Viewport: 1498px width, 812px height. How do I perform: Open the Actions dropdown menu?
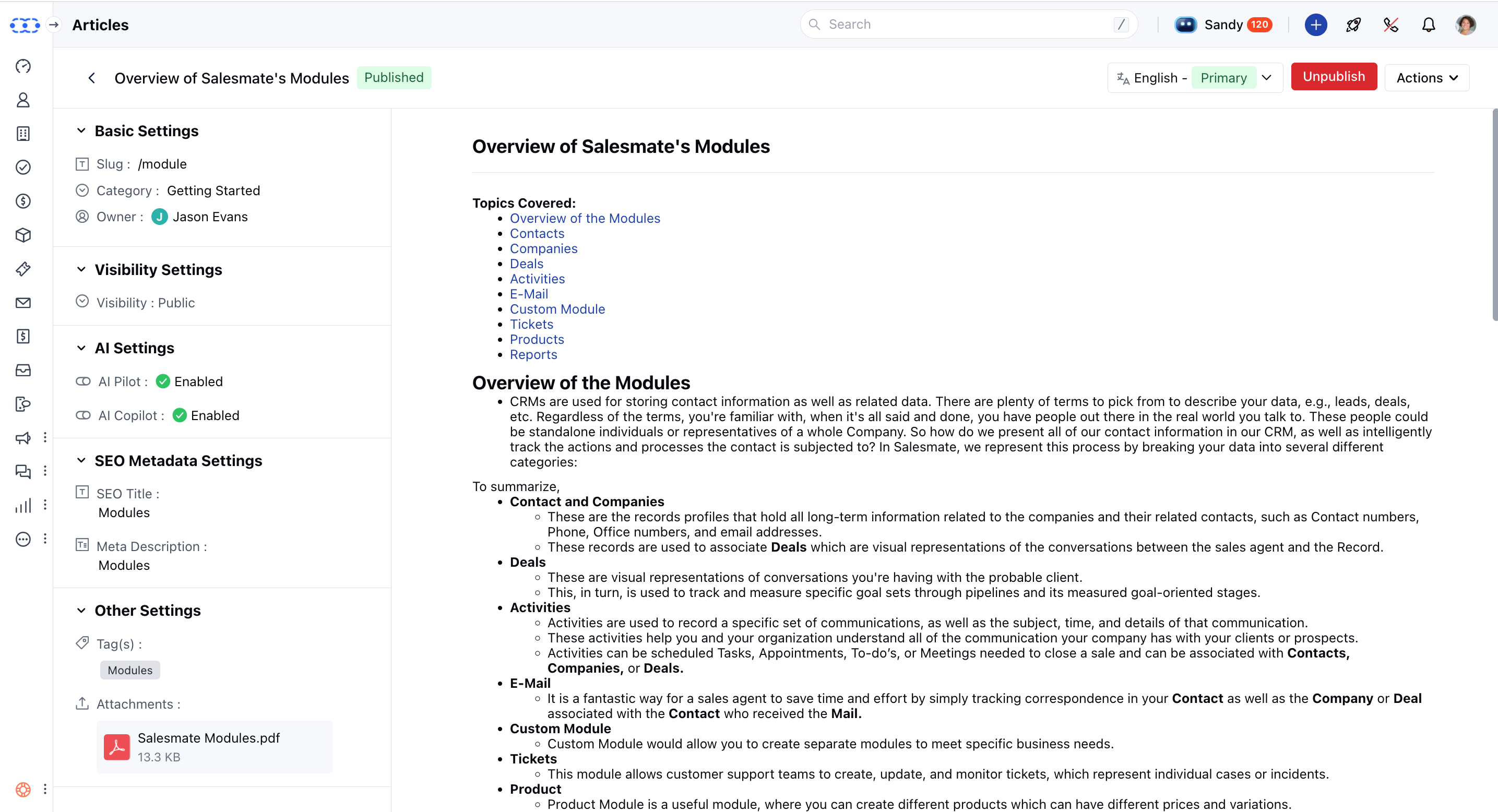(x=1426, y=78)
